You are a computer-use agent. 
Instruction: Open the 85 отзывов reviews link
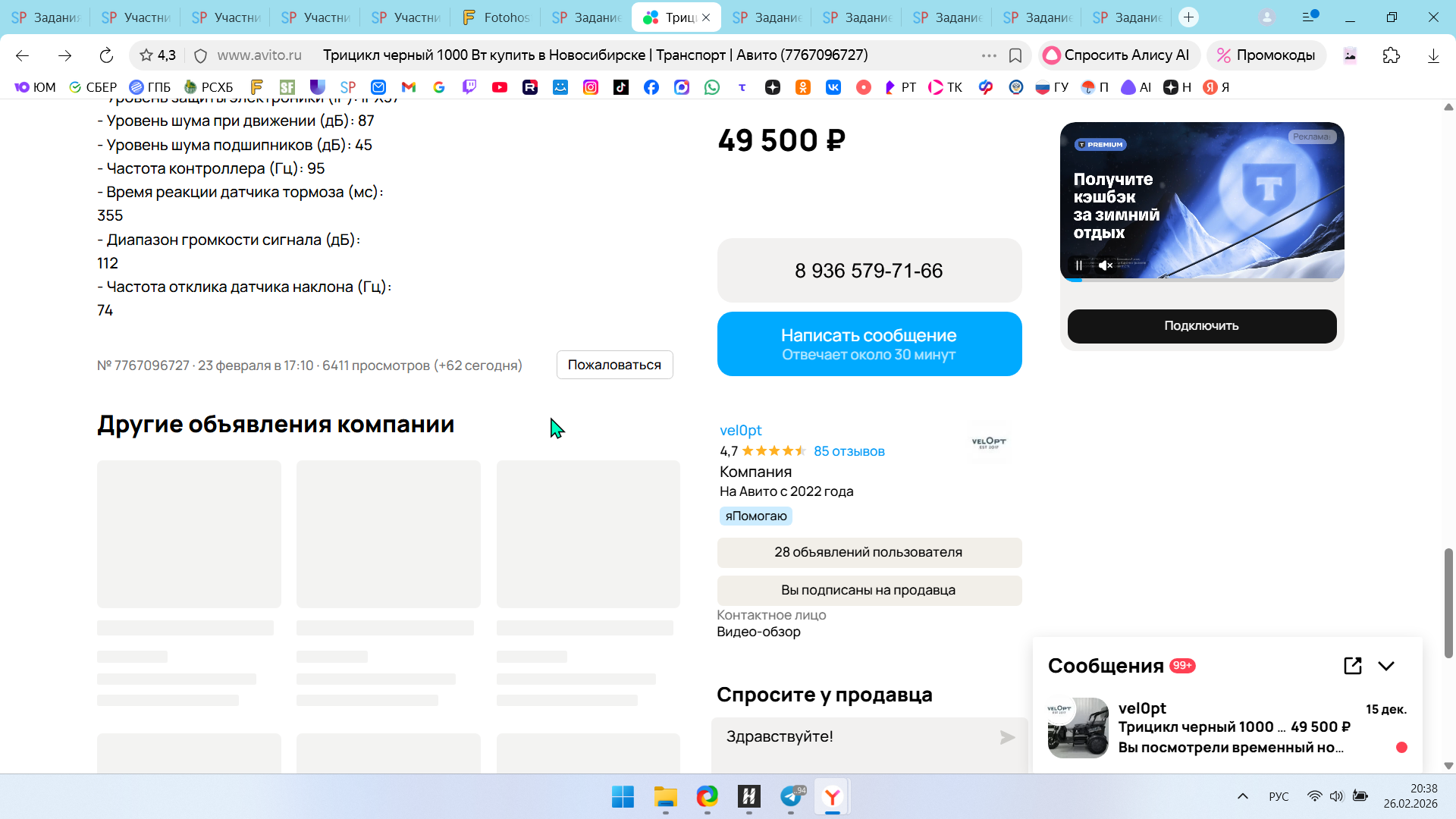[849, 451]
